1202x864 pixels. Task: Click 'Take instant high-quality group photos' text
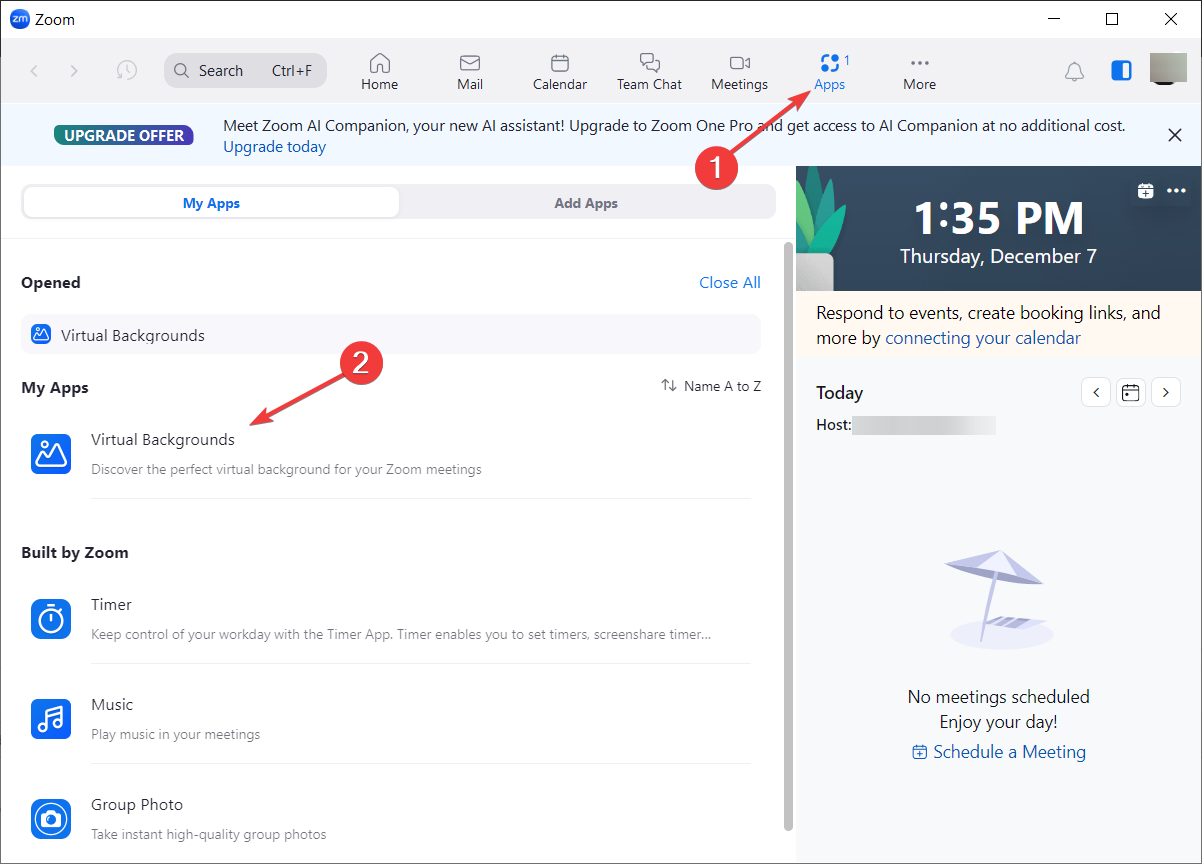coord(209,834)
